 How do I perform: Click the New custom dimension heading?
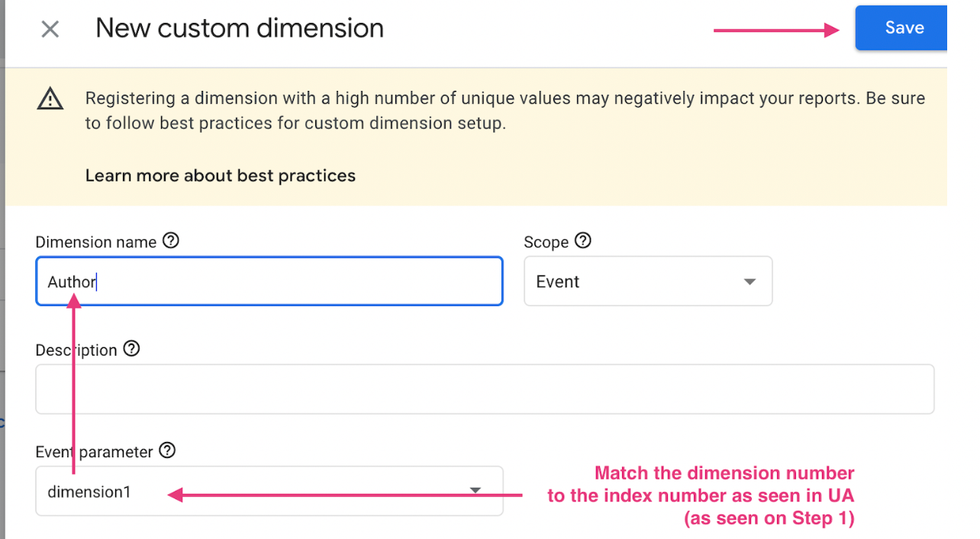click(x=239, y=28)
